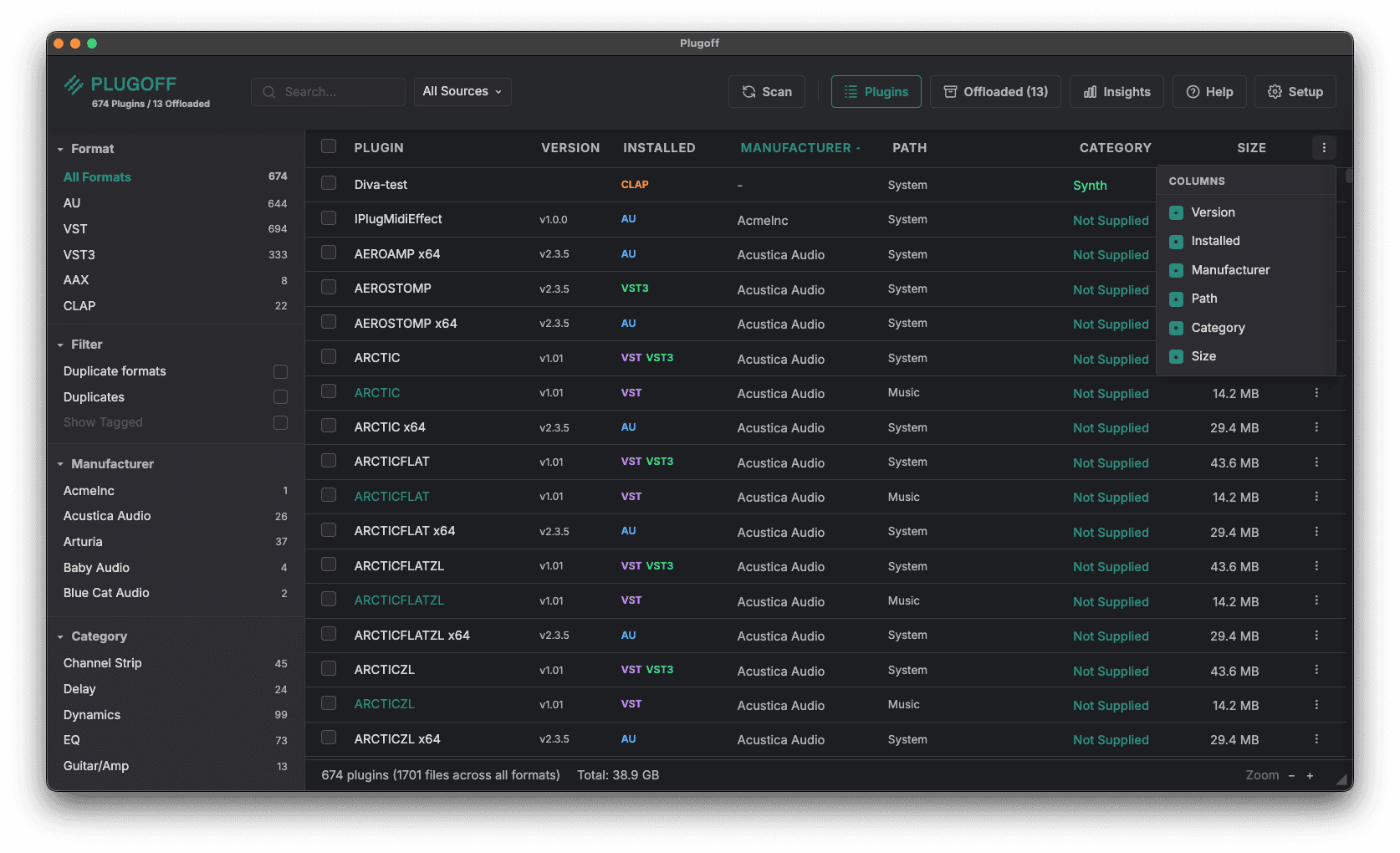Filter by Arturia manufacturer
The image size is (1400, 853).
click(175, 542)
